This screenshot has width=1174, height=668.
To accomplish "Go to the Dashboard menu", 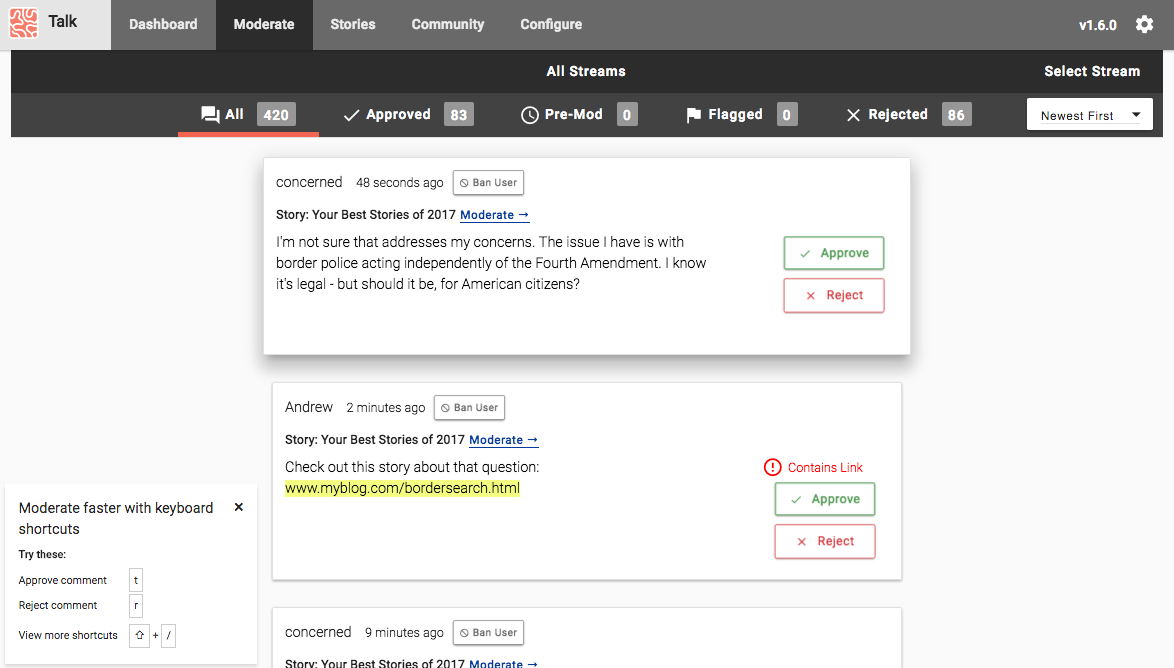I will (163, 24).
